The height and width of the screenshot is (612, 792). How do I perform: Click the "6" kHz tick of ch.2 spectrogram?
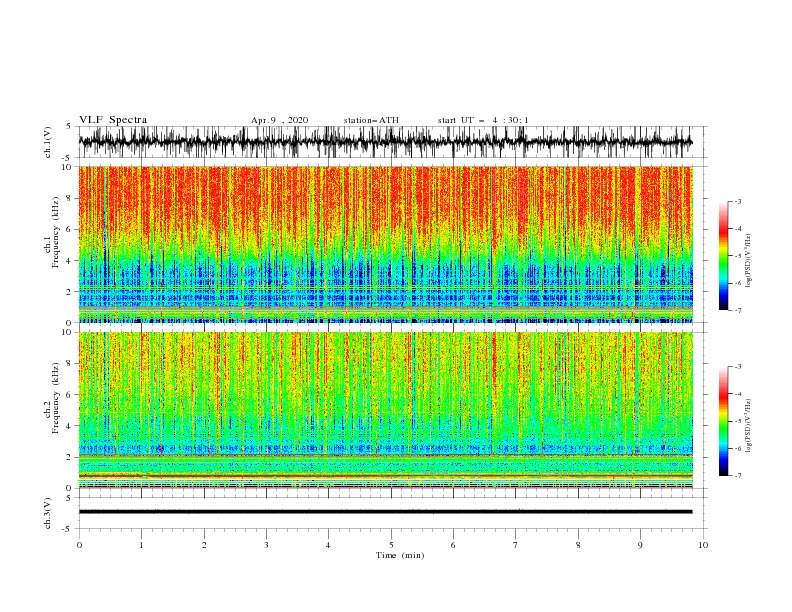pyautogui.click(x=69, y=395)
